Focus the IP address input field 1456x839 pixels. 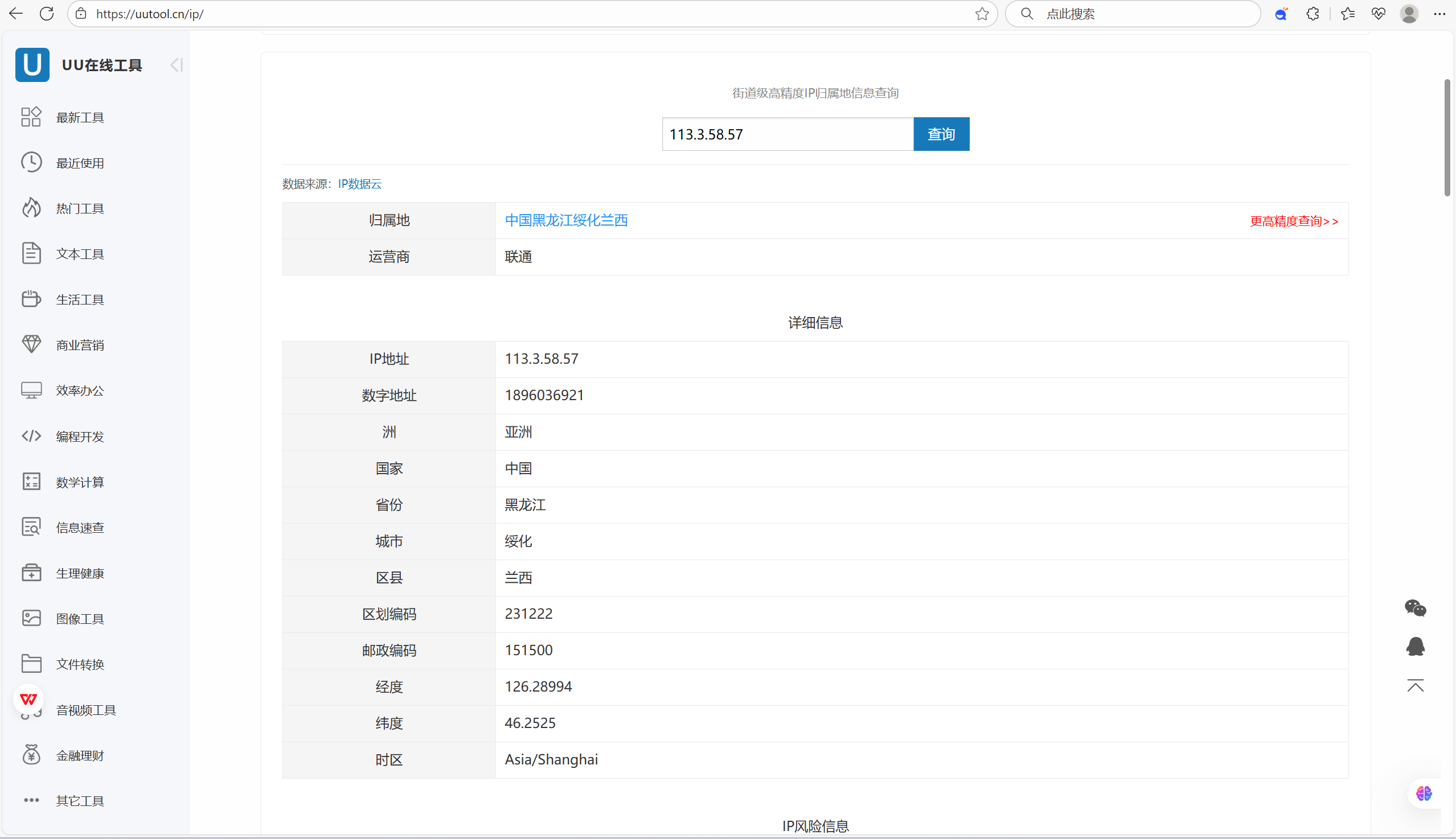click(788, 134)
